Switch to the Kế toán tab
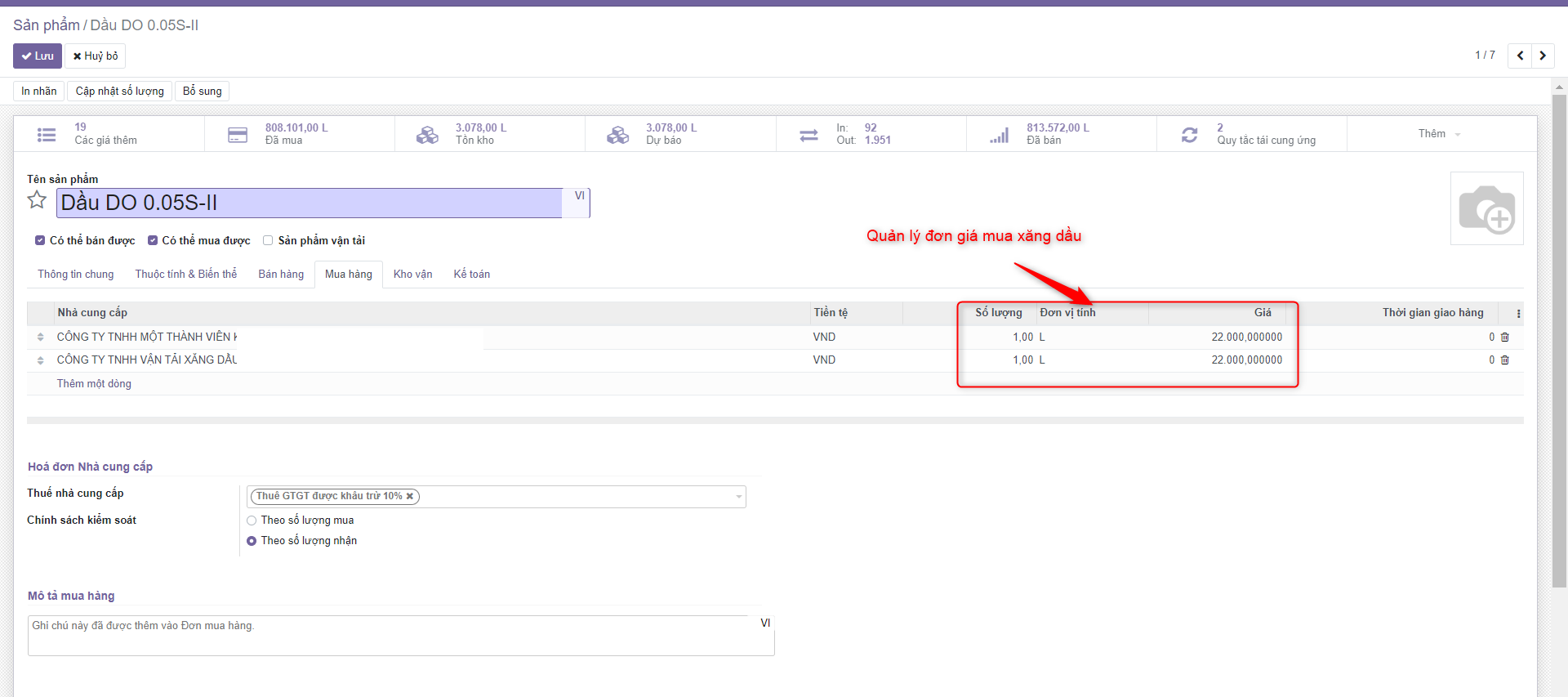The height and width of the screenshot is (697, 1568). coord(471,275)
